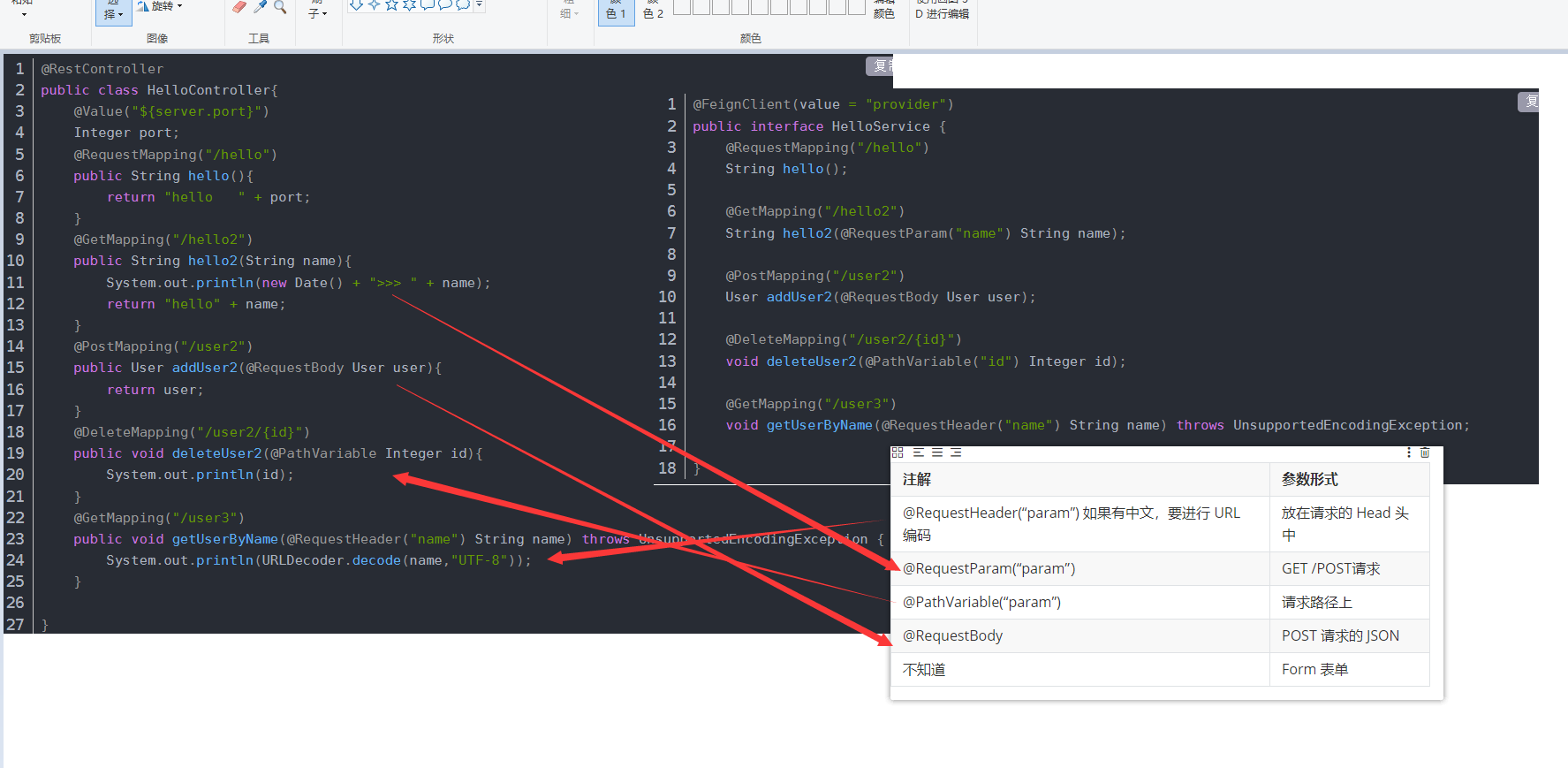Toggle the Color 2 button
This screenshot has height=768, width=1568.
(653, 11)
